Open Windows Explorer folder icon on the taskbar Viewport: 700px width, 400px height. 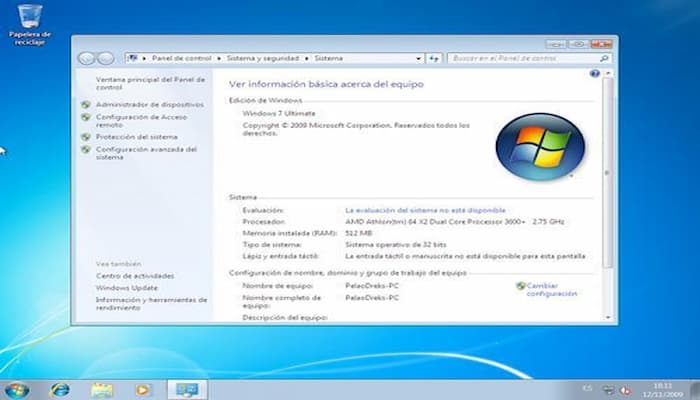click(102, 390)
